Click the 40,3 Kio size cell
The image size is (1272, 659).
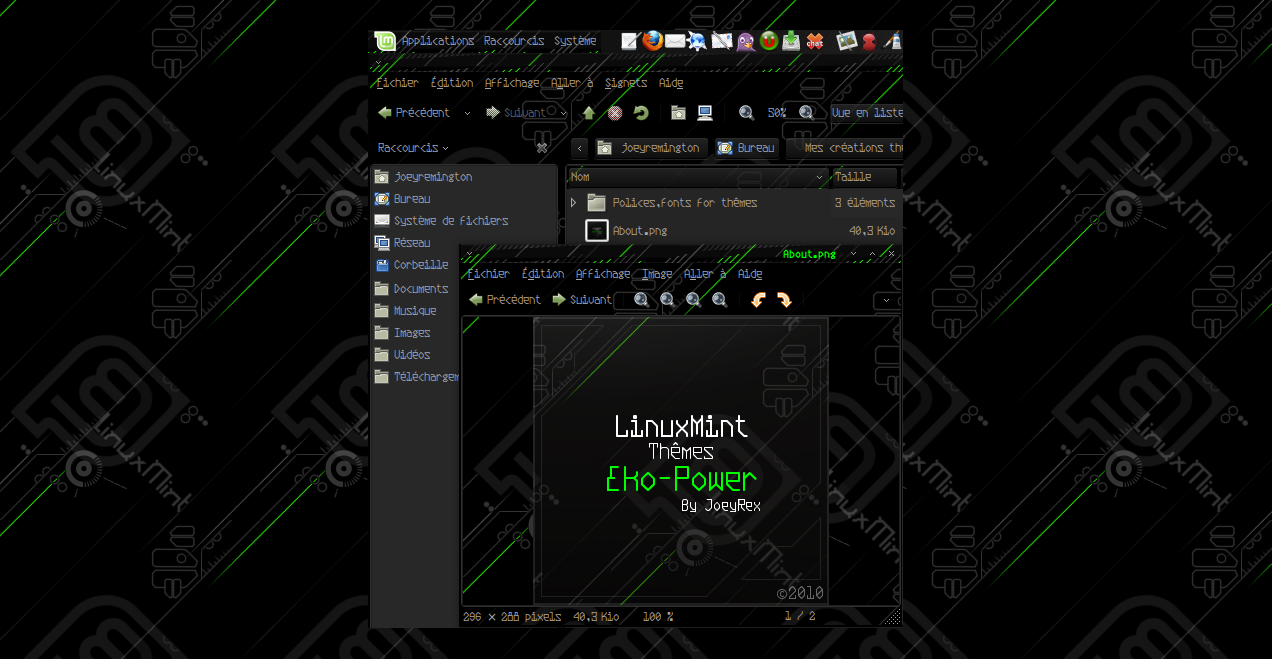click(x=872, y=231)
